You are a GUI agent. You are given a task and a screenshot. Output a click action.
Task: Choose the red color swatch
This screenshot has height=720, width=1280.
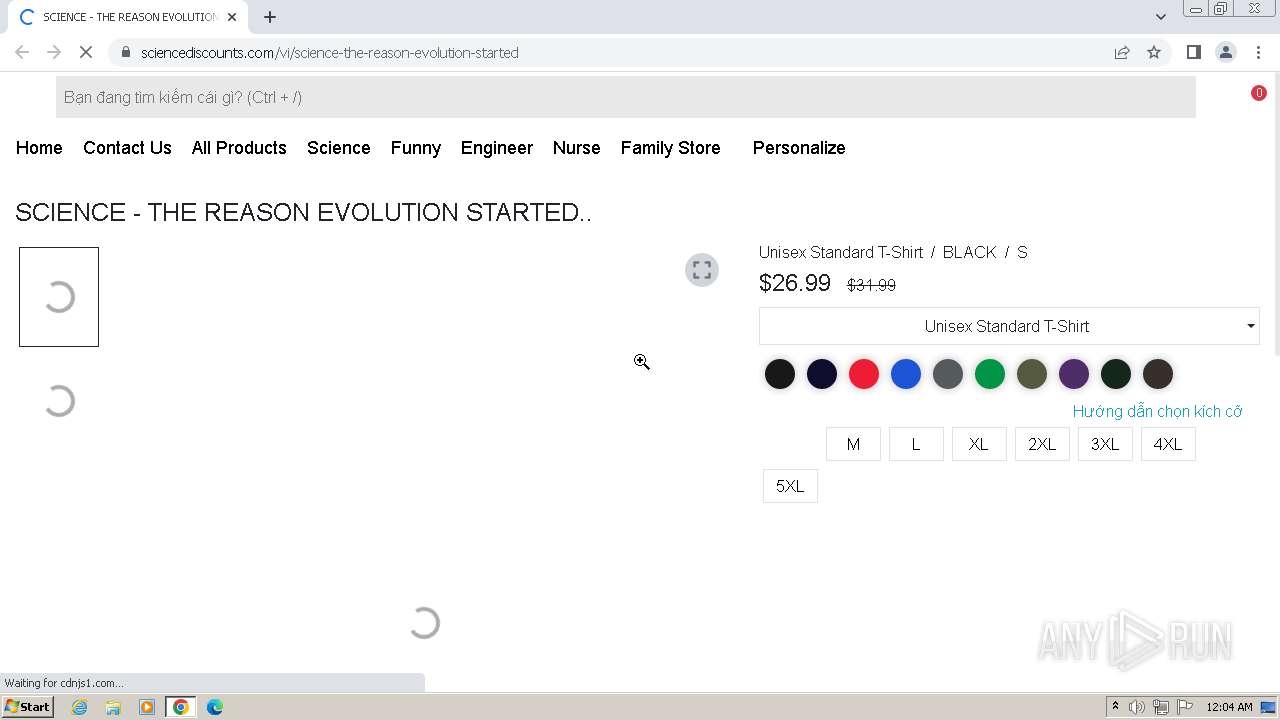[864, 374]
